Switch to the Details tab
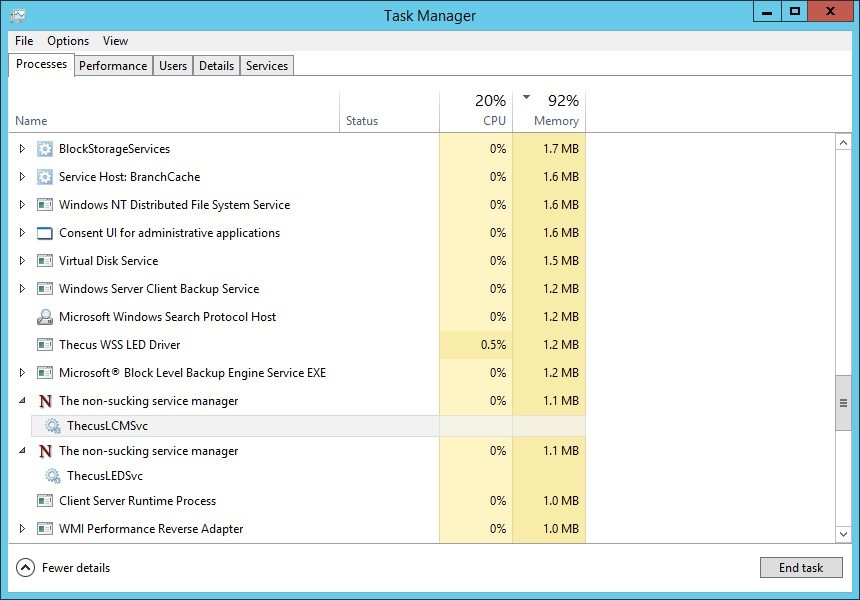 point(216,65)
